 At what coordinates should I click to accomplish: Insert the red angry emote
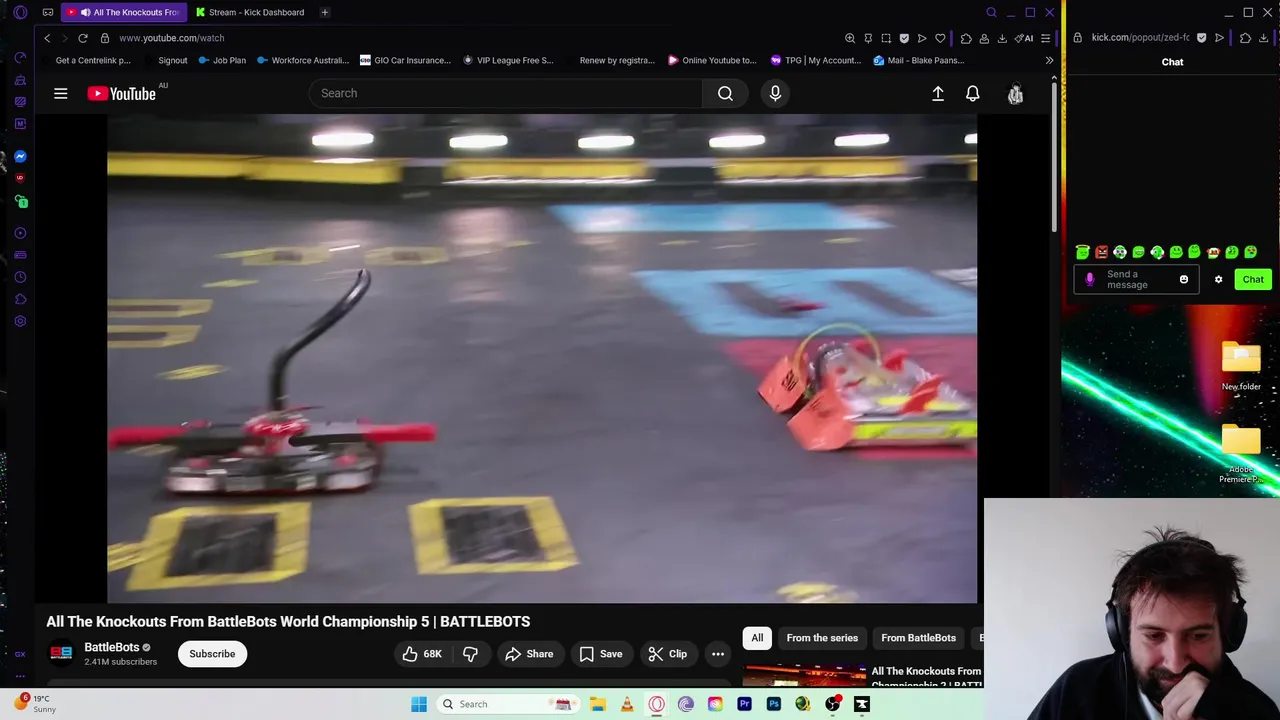(x=1101, y=252)
